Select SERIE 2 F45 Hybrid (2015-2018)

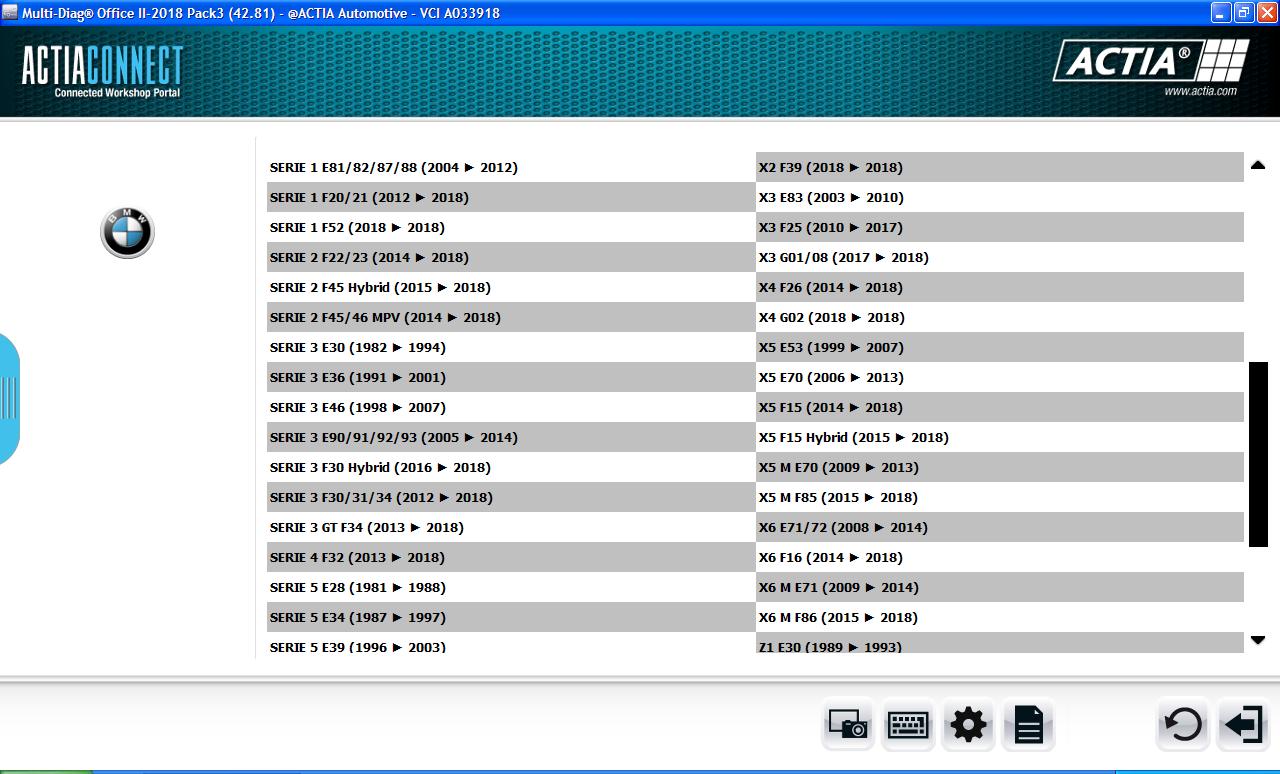coord(511,287)
